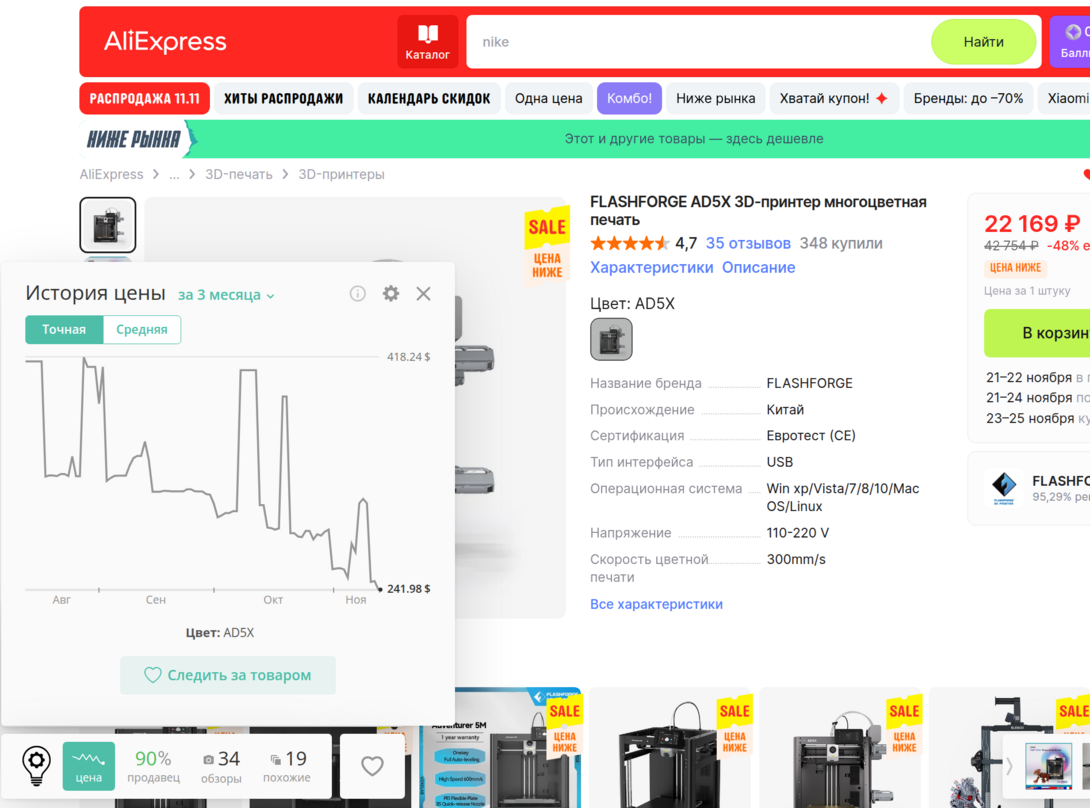Add to favorites with heart icon in bottom bar
1090x808 pixels.
coord(372,766)
